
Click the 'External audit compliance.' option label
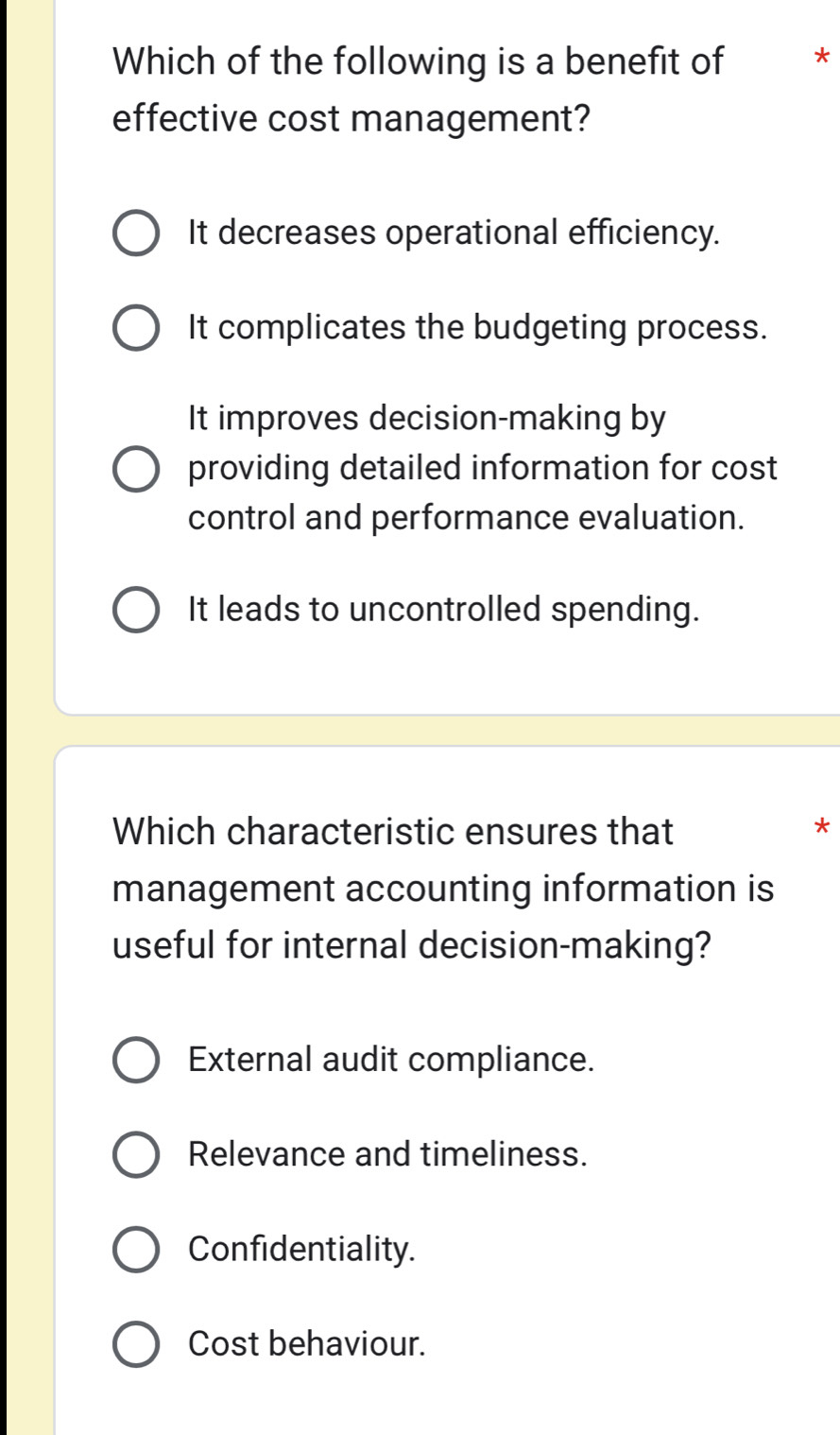click(x=392, y=1060)
